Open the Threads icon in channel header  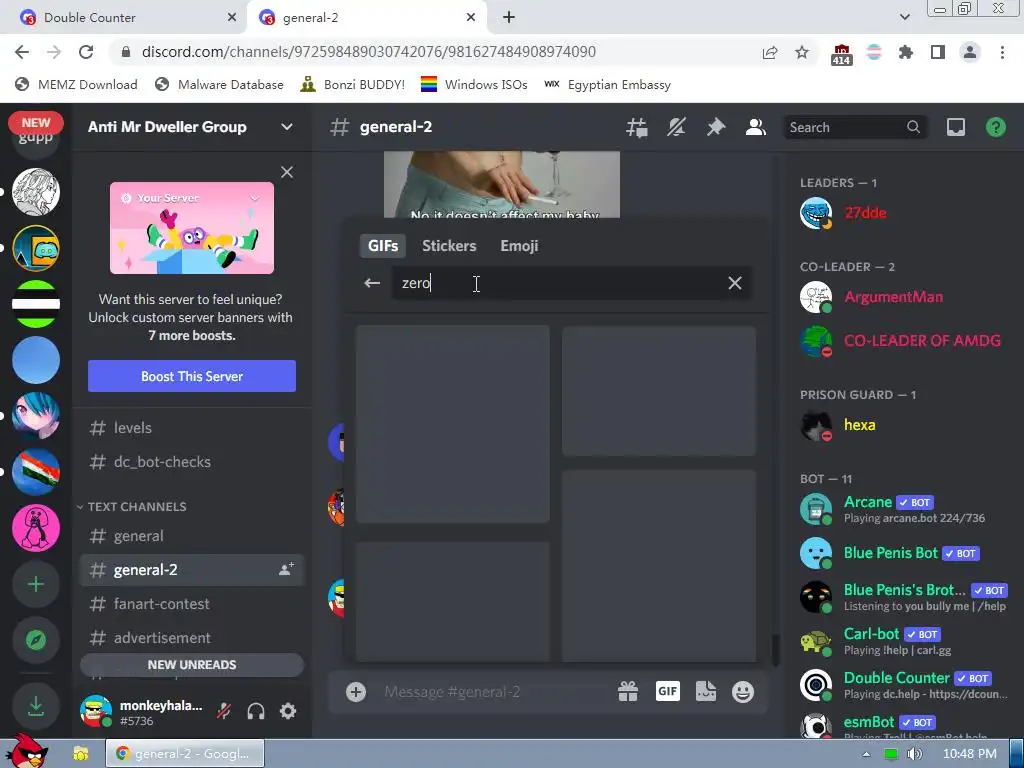637,127
